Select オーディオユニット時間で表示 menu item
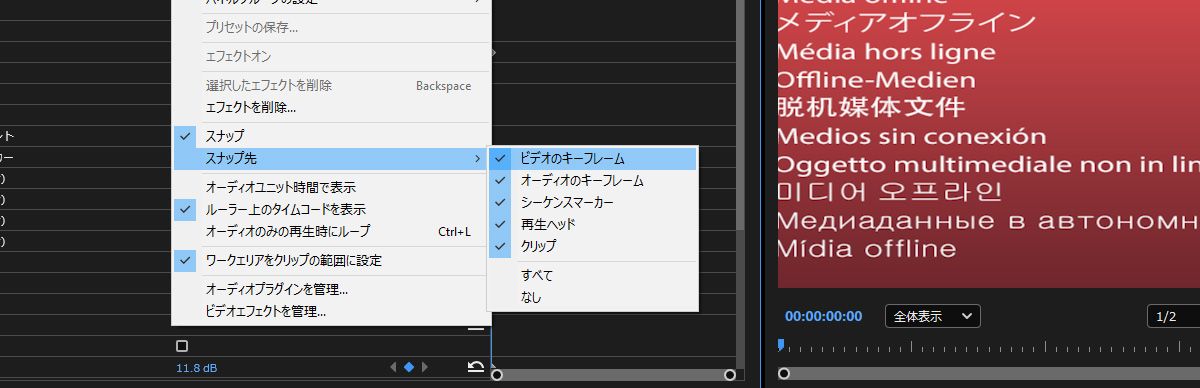Viewport: 1200px width, 388px height. [x=331, y=187]
